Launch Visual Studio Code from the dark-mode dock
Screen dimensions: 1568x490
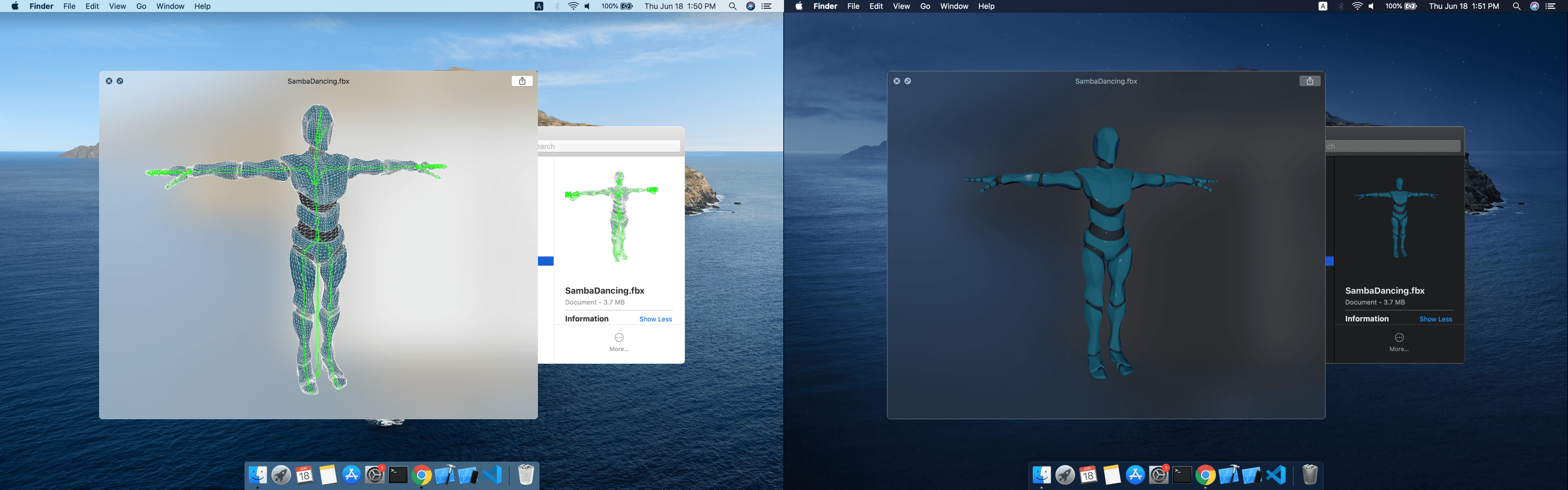click(1275, 475)
